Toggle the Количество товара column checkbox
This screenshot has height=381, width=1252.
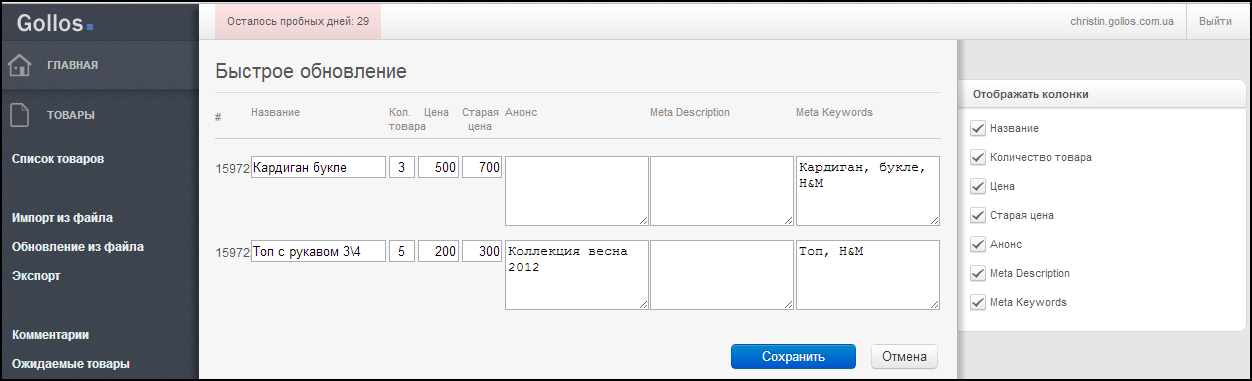coord(978,158)
